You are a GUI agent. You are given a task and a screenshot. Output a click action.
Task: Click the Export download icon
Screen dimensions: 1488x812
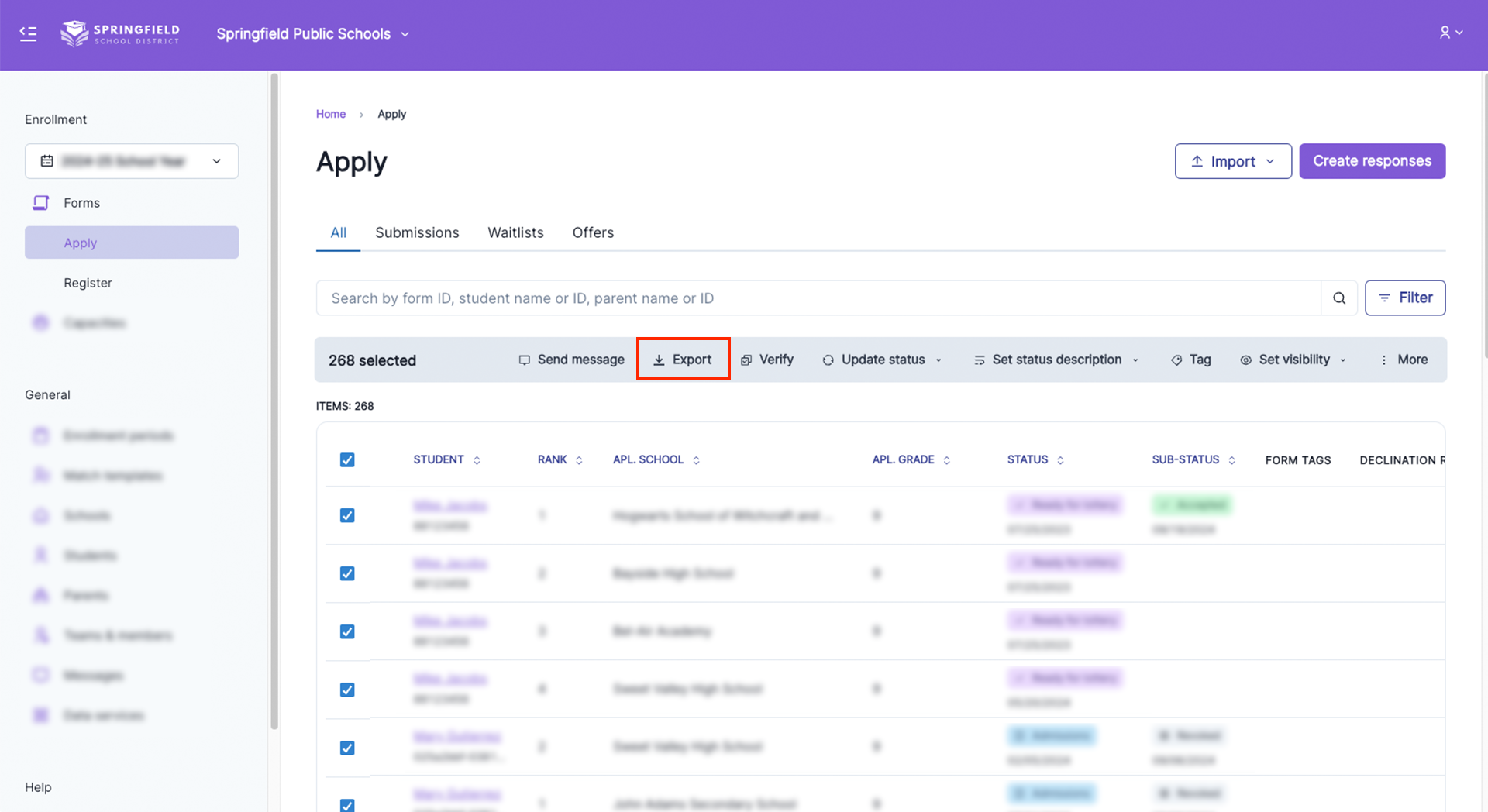click(x=659, y=360)
